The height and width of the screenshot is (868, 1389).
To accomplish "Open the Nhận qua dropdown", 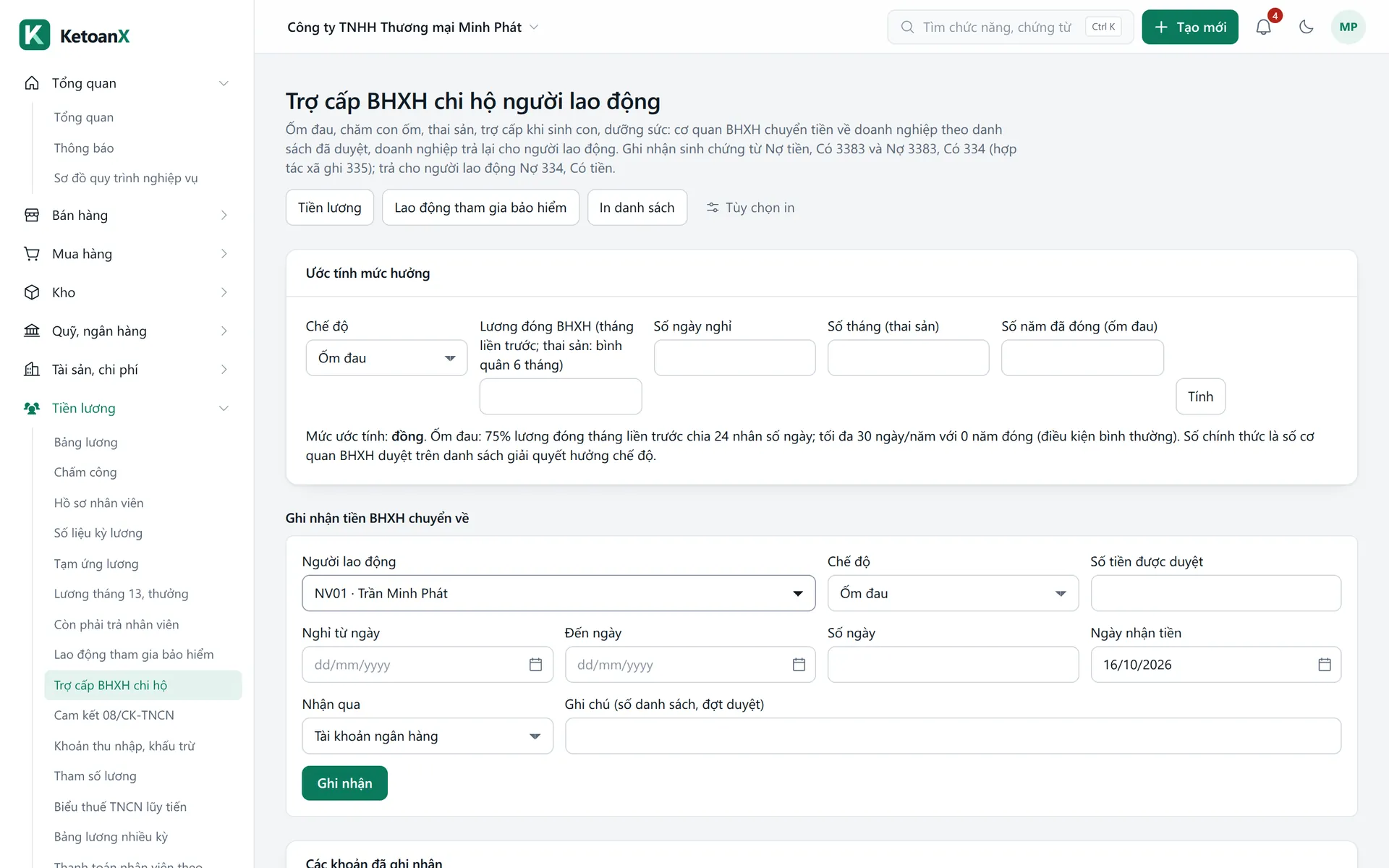I will click(428, 736).
